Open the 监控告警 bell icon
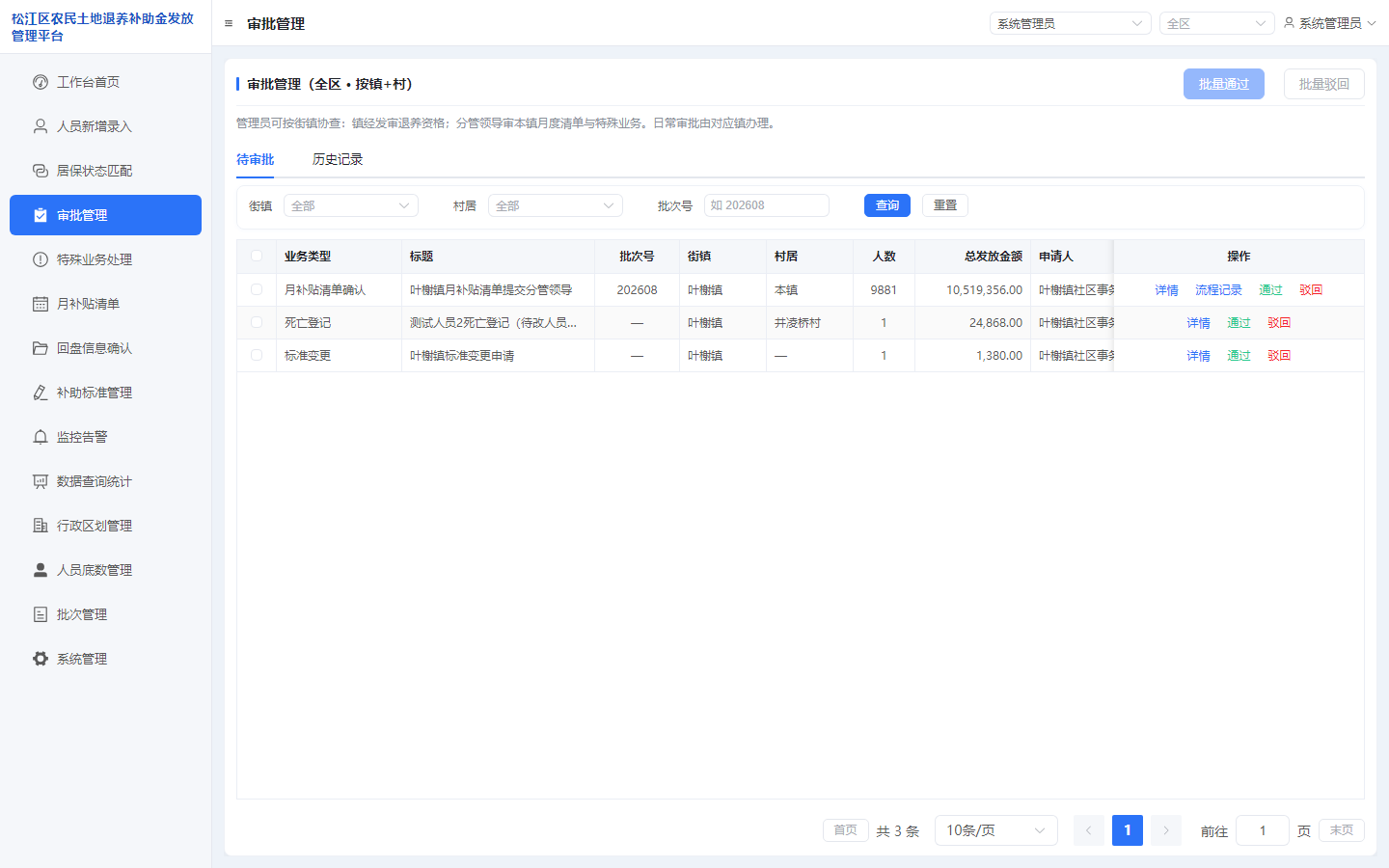This screenshot has height=868, width=1389. click(x=41, y=437)
